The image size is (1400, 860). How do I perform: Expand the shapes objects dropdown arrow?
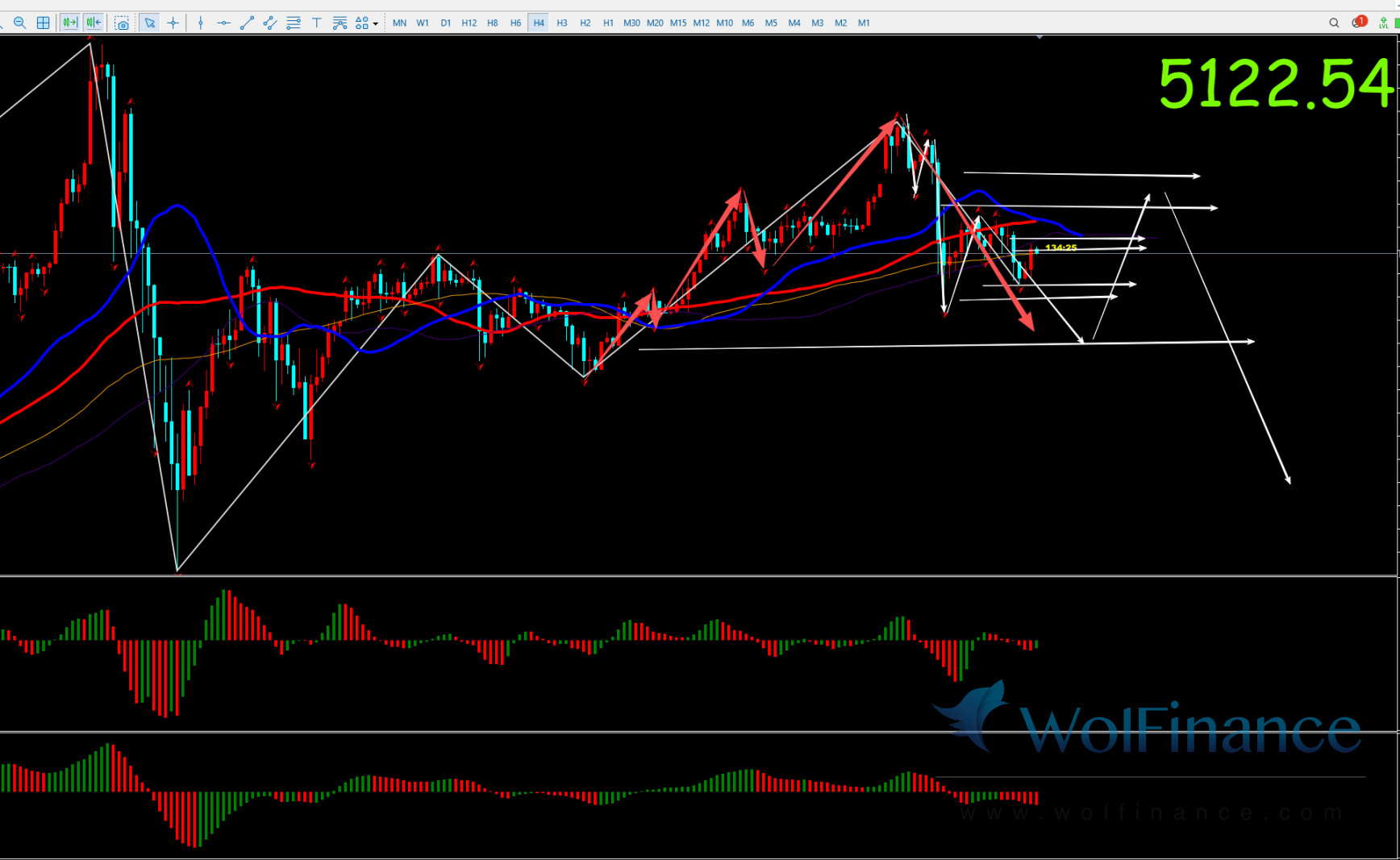click(x=376, y=23)
